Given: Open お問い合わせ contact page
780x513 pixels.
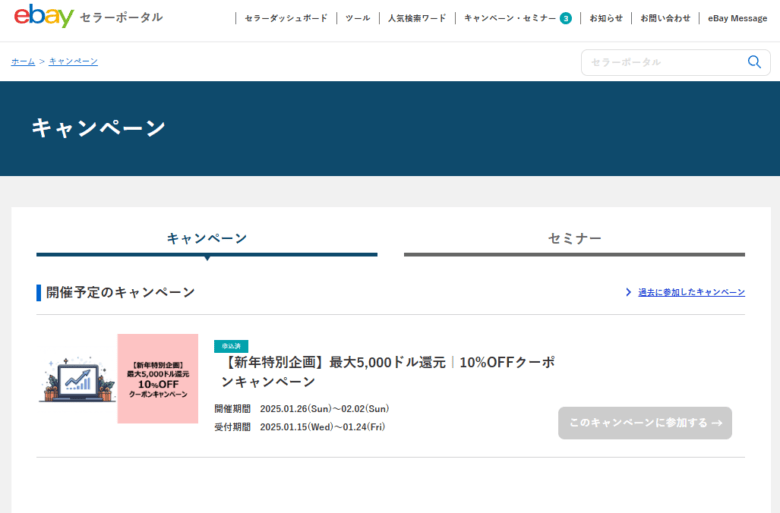Looking at the screenshot, I should point(665,18).
